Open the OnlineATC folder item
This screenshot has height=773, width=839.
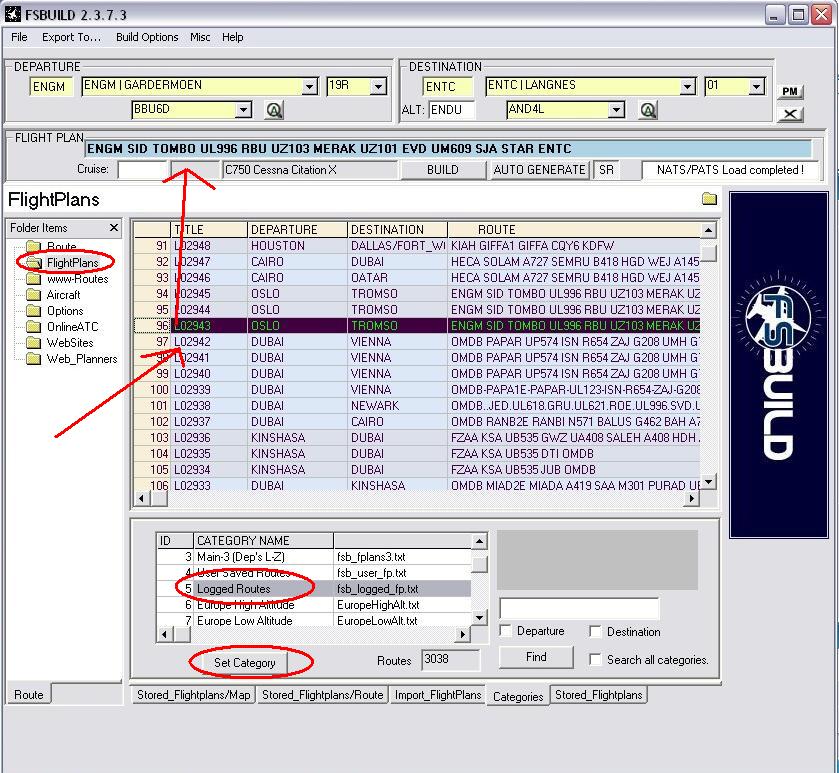72,327
